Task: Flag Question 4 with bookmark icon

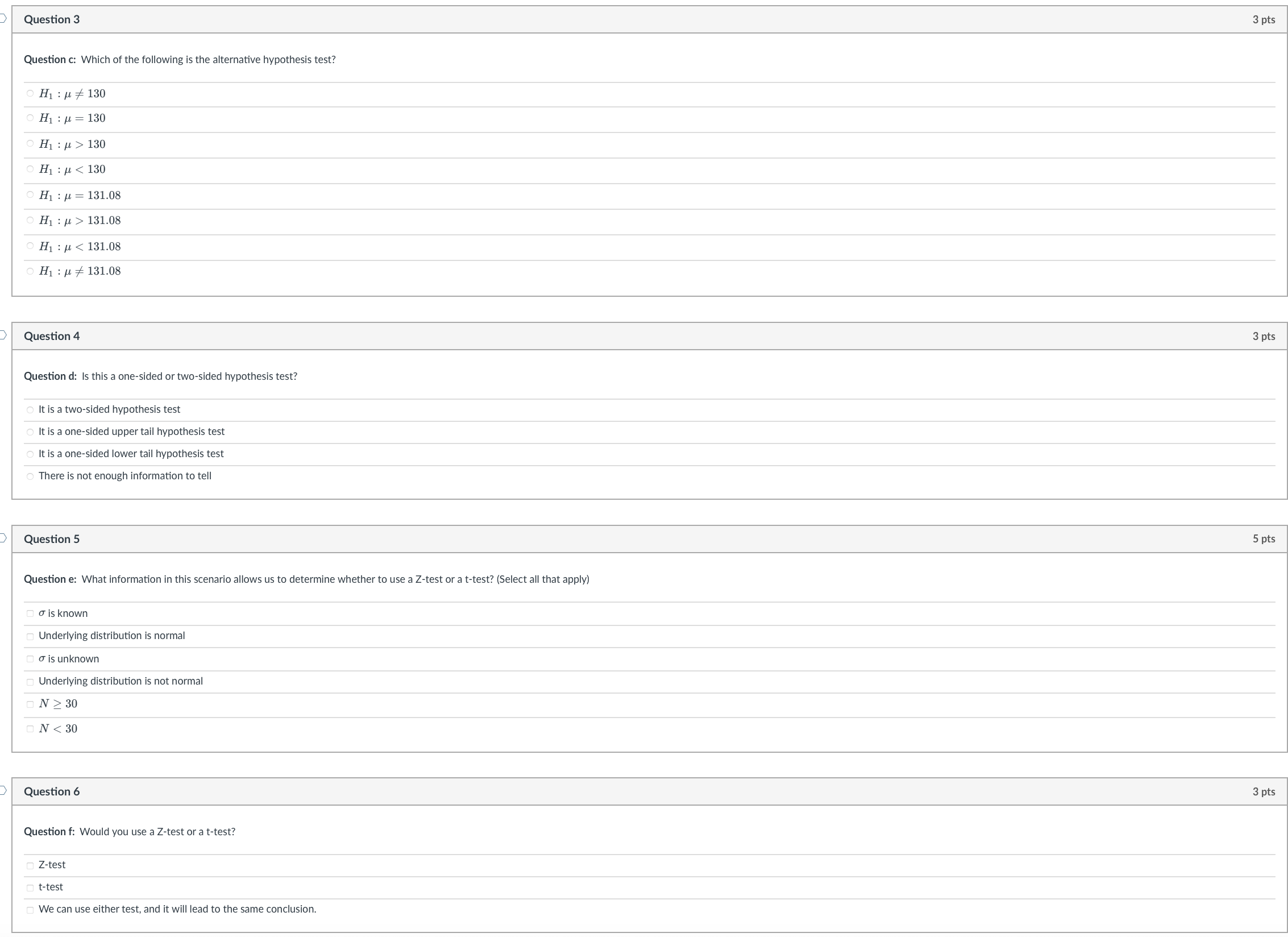Action: click(2, 335)
